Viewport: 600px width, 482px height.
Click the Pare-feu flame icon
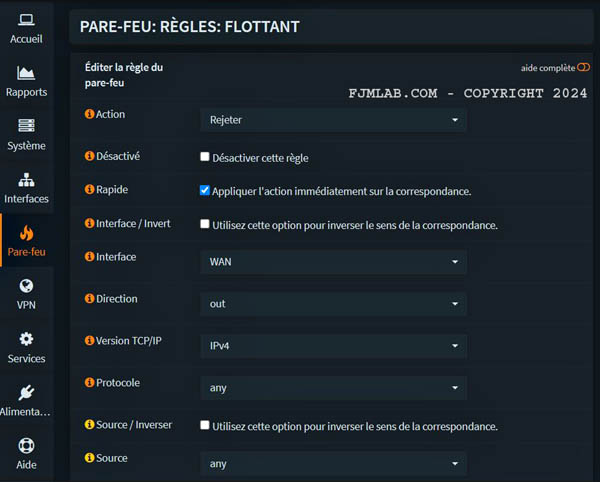click(x=26, y=233)
